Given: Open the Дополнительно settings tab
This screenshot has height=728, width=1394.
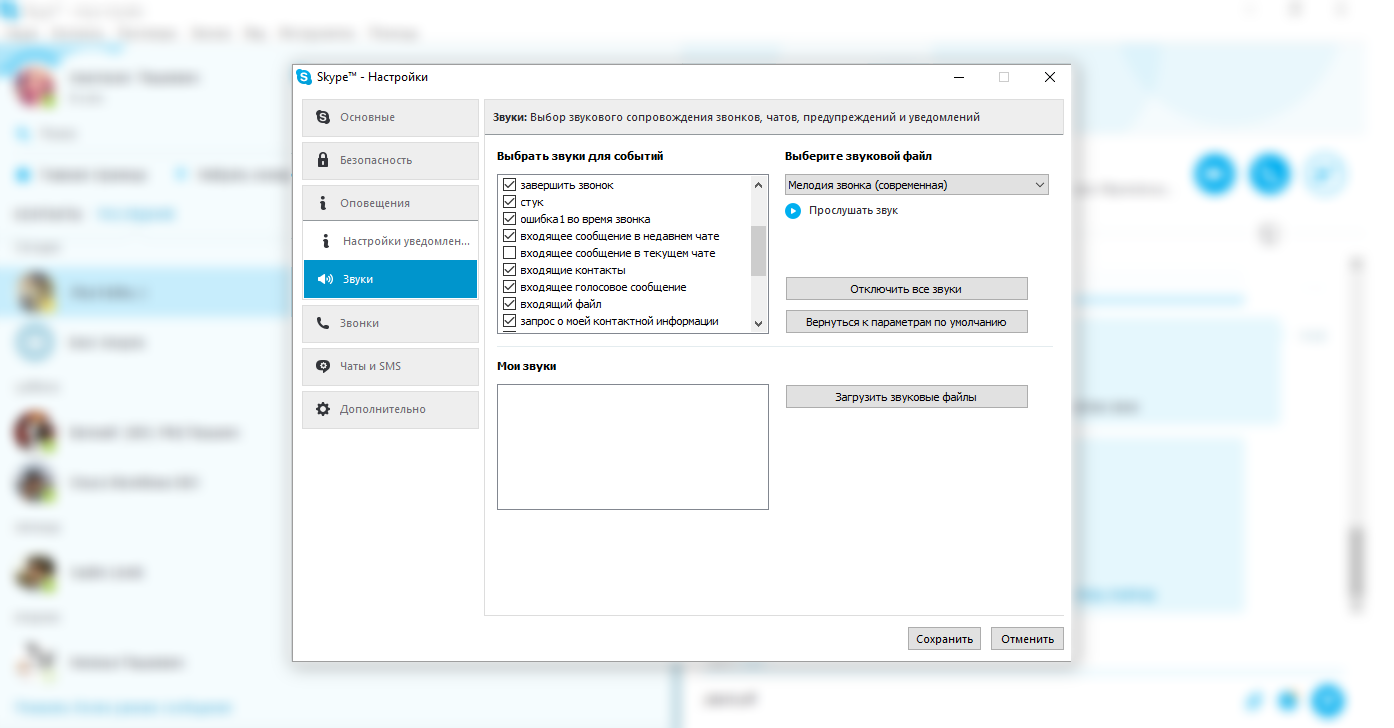Looking at the screenshot, I should click(391, 409).
